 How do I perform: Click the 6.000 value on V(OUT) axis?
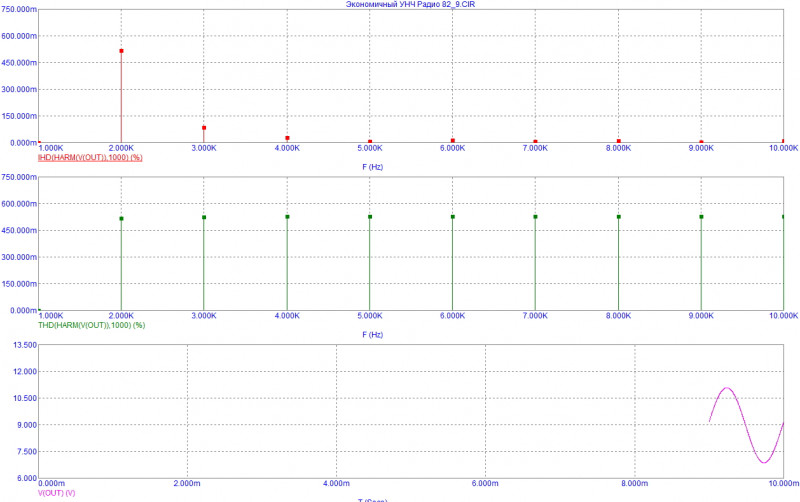click(27, 478)
